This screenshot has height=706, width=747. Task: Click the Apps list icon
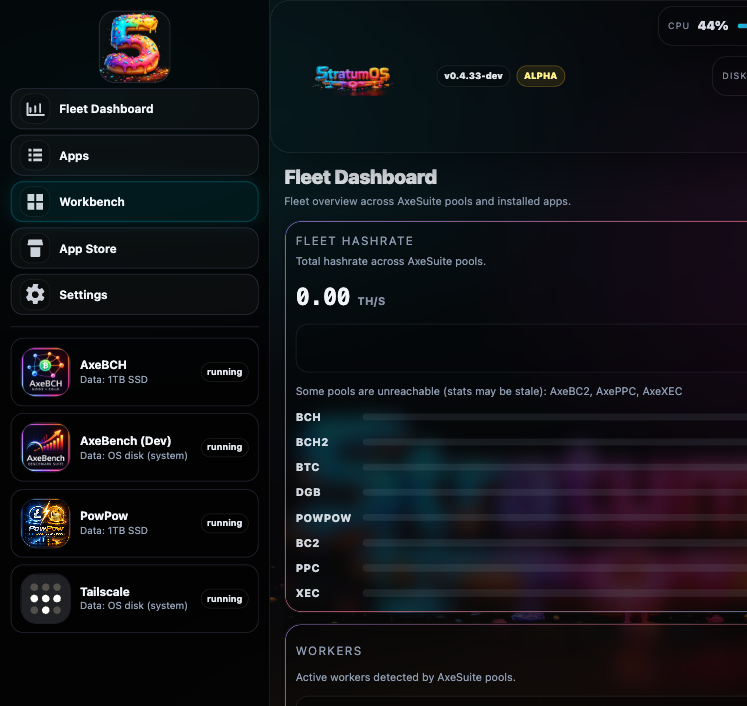tap(35, 155)
